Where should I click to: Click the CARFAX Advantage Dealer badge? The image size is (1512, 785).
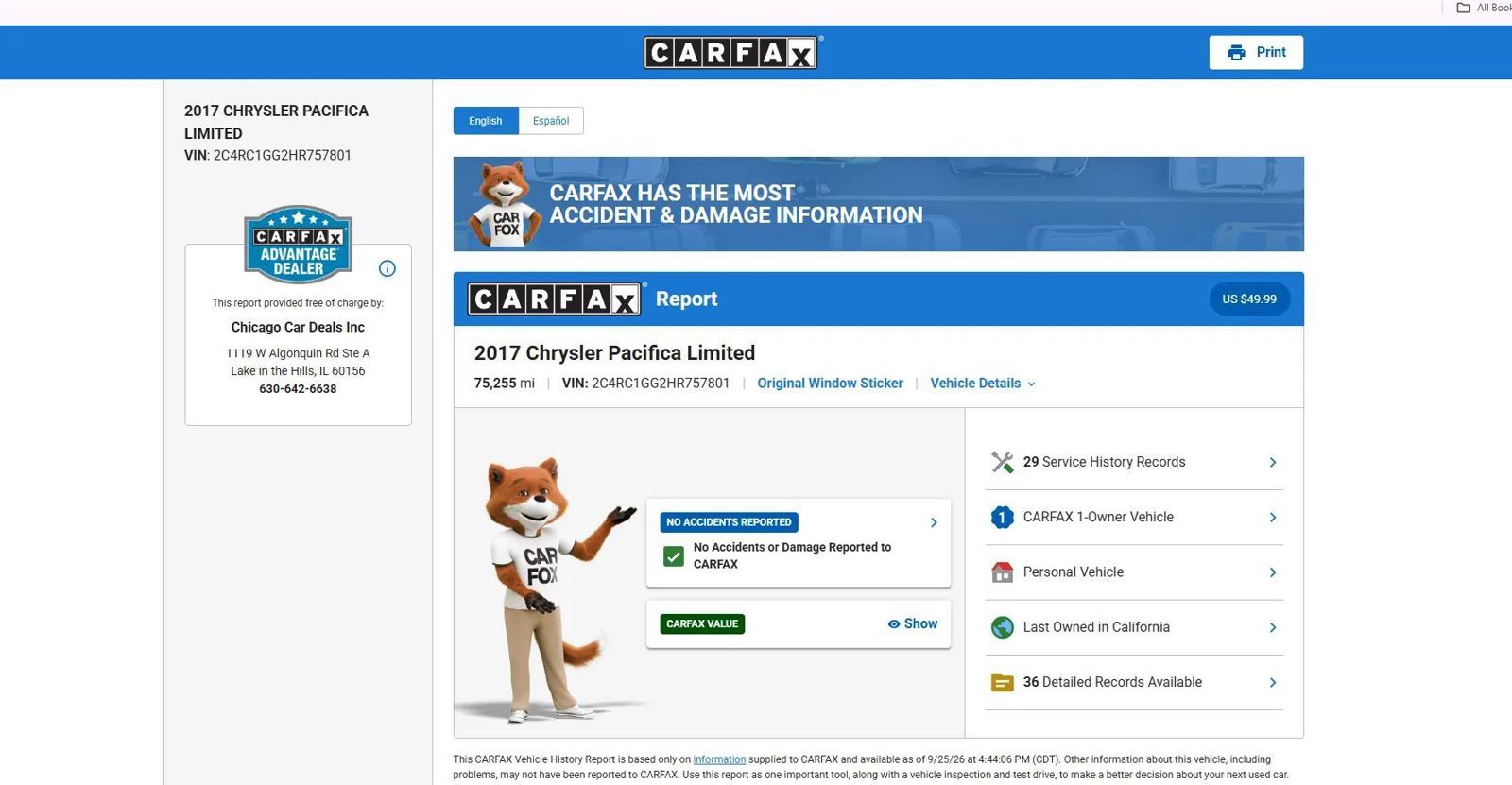coord(299,244)
